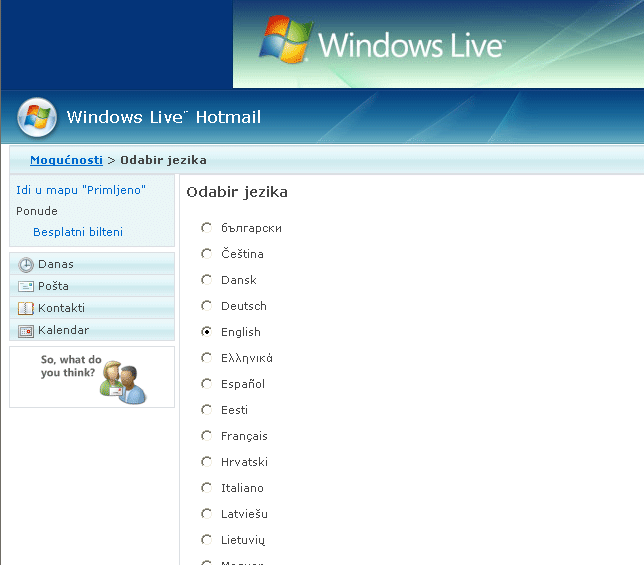Select the Lietuvių radio button
This screenshot has height=565, width=644.
pyautogui.click(x=207, y=540)
